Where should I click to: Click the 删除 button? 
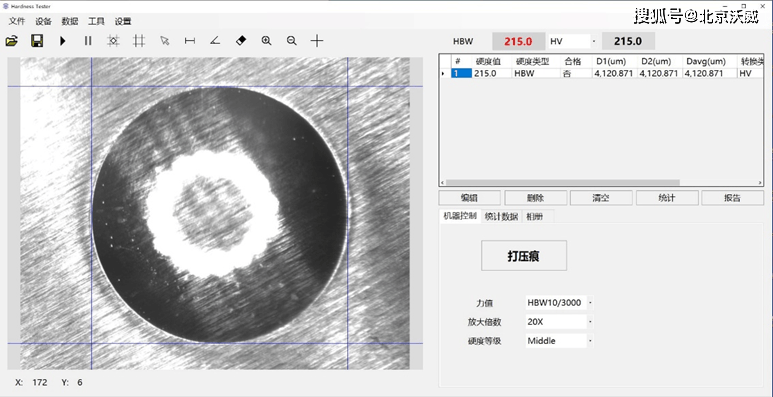535,198
